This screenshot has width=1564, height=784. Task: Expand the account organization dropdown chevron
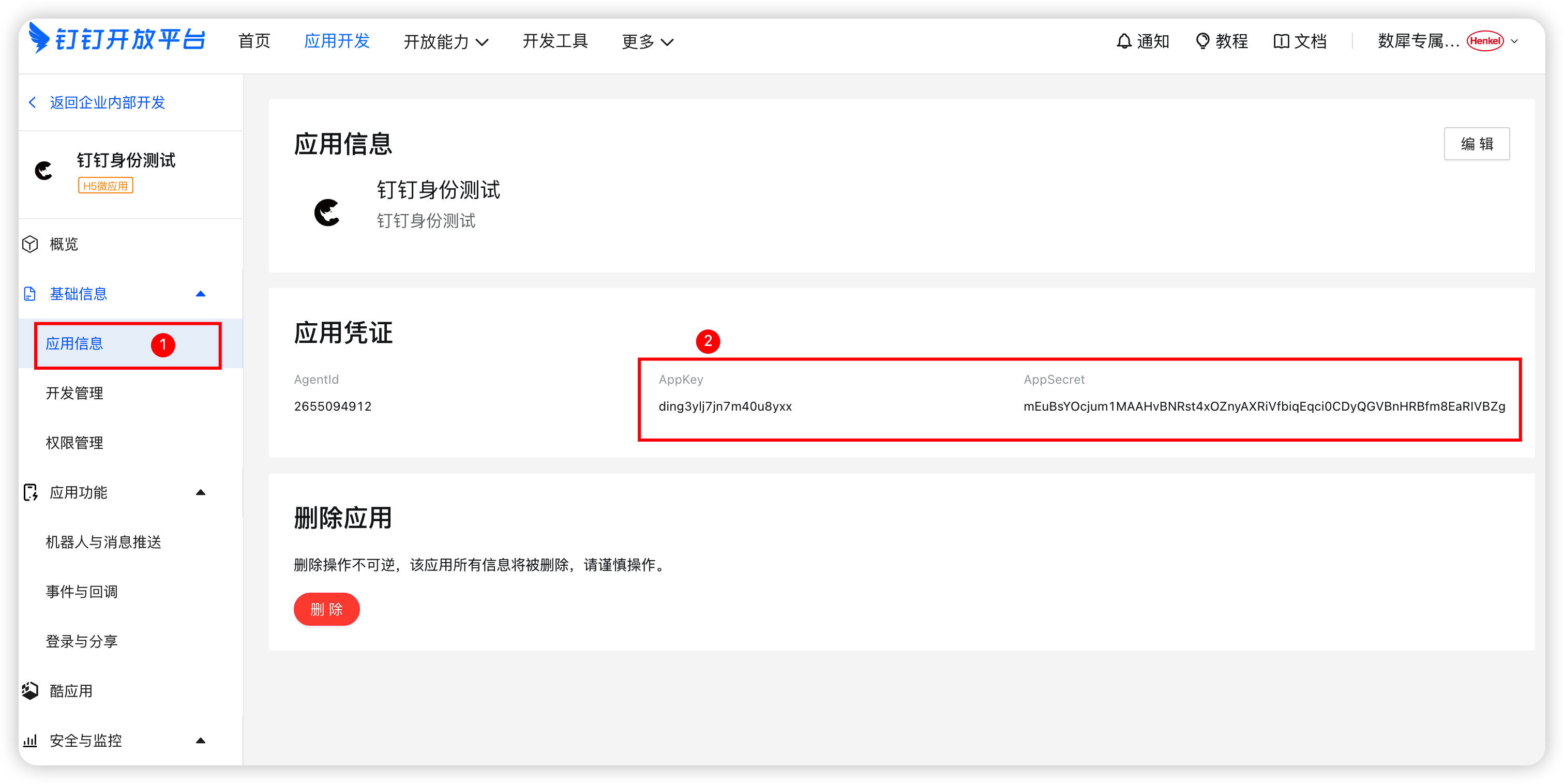pos(1514,41)
